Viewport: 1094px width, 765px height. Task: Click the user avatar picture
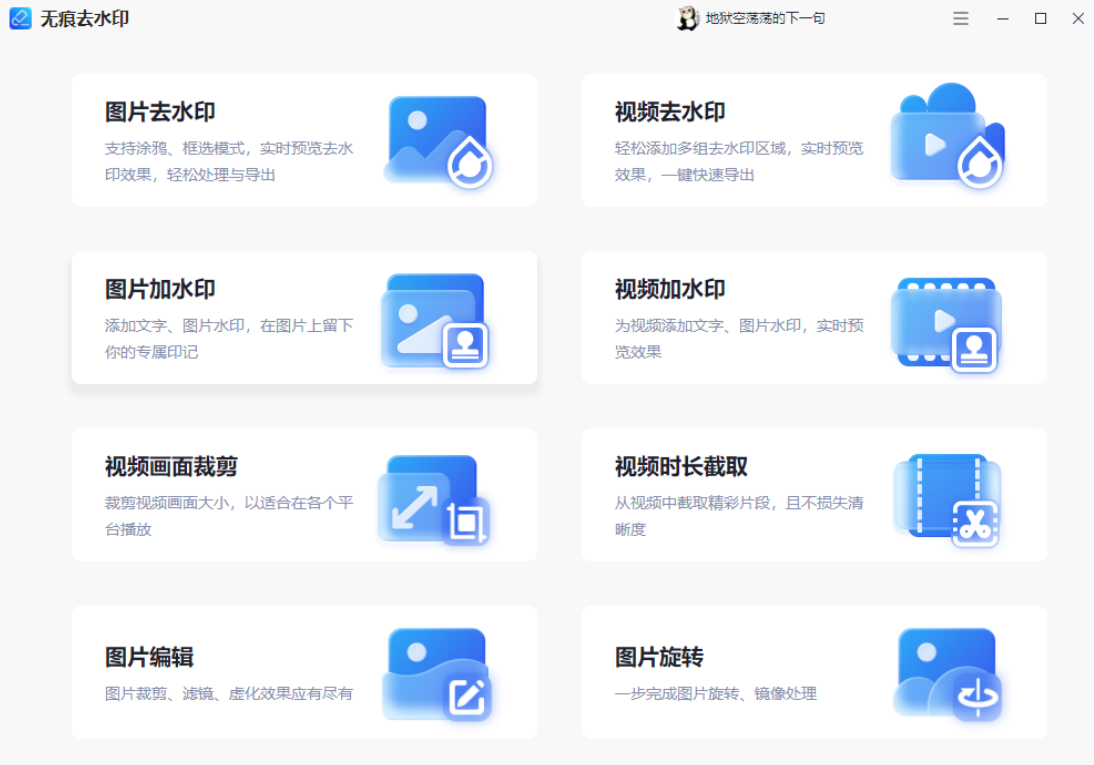pos(687,18)
